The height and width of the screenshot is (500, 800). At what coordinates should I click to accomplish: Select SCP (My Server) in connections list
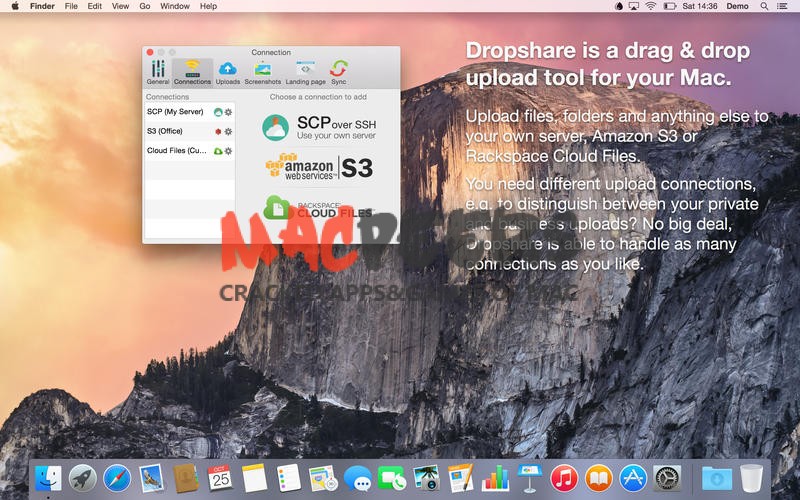[176, 113]
